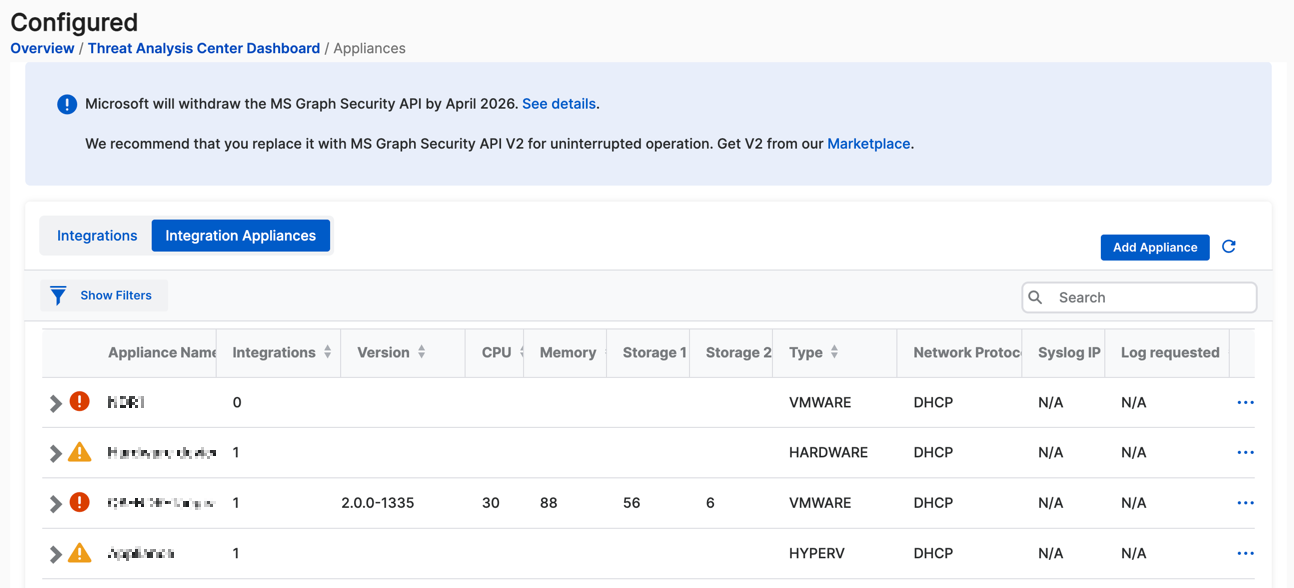Expand the 2.0.0-1335 appliance row

pos(56,503)
